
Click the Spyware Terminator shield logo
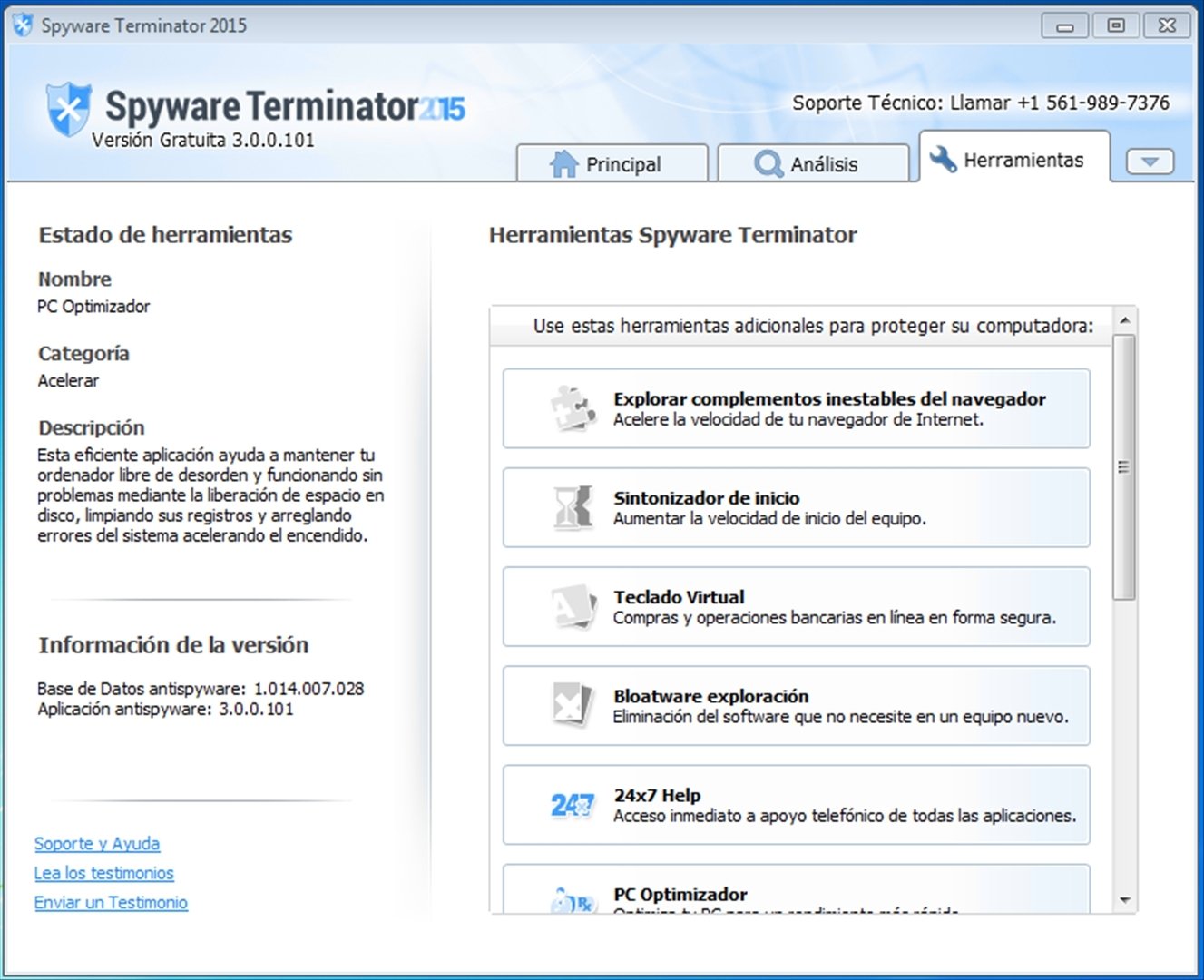pyautogui.click(x=69, y=109)
